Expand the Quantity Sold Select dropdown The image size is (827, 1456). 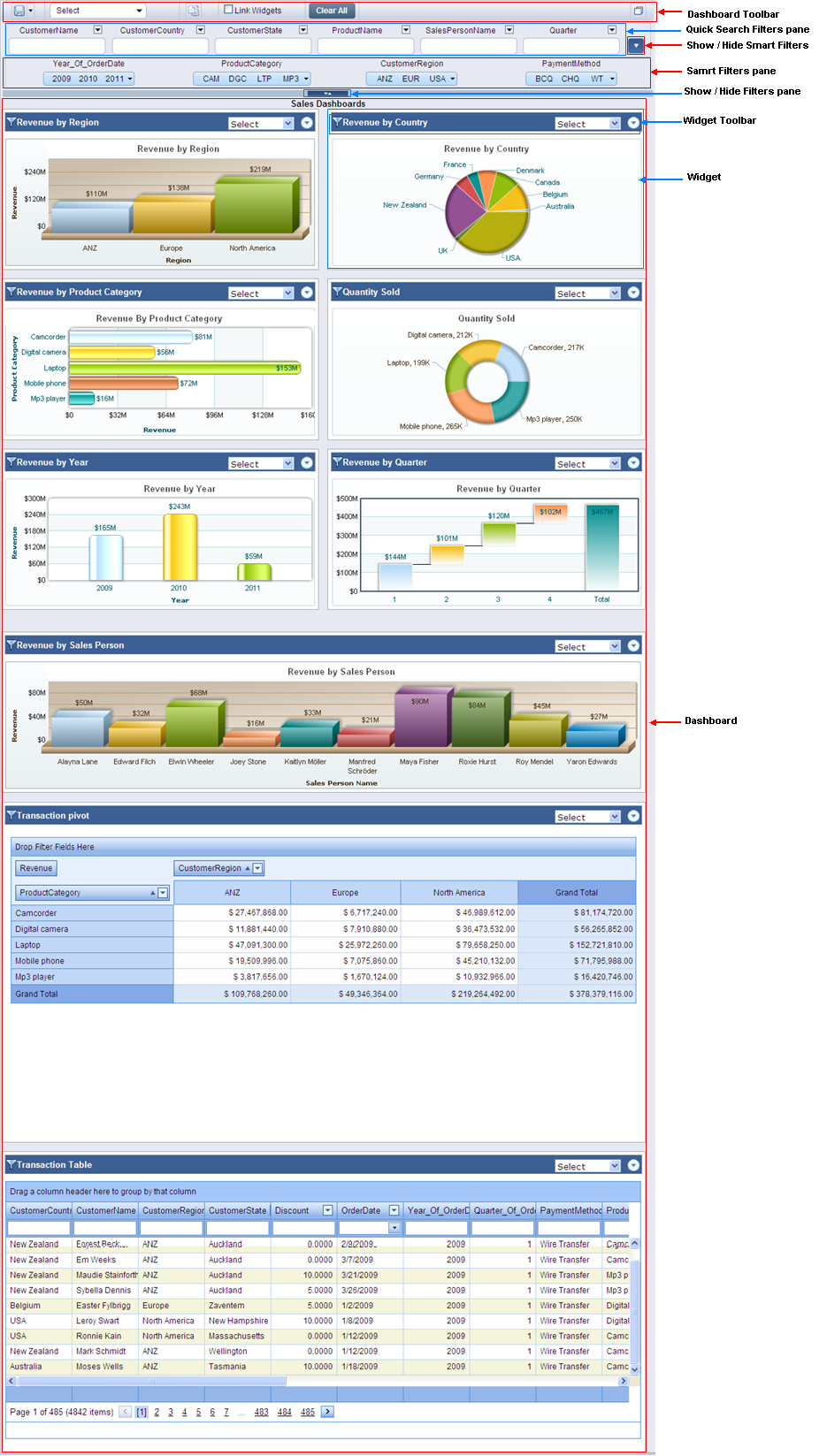tap(615, 293)
